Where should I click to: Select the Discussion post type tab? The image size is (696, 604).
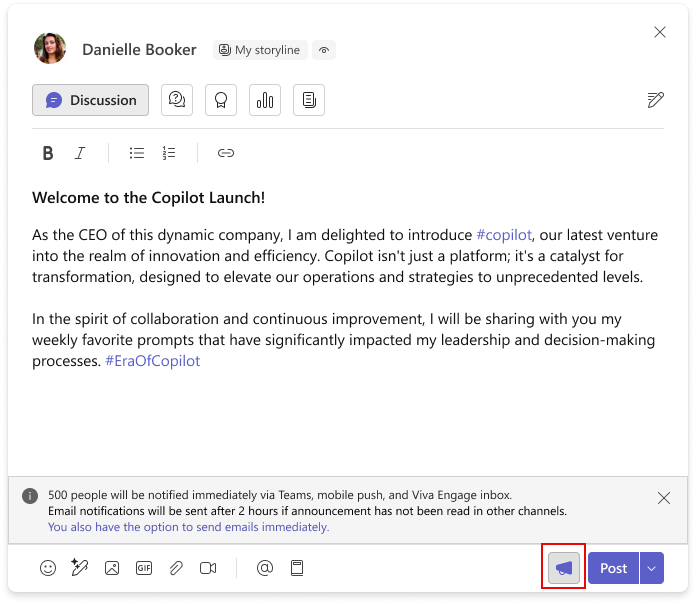pyautogui.click(x=91, y=100)
